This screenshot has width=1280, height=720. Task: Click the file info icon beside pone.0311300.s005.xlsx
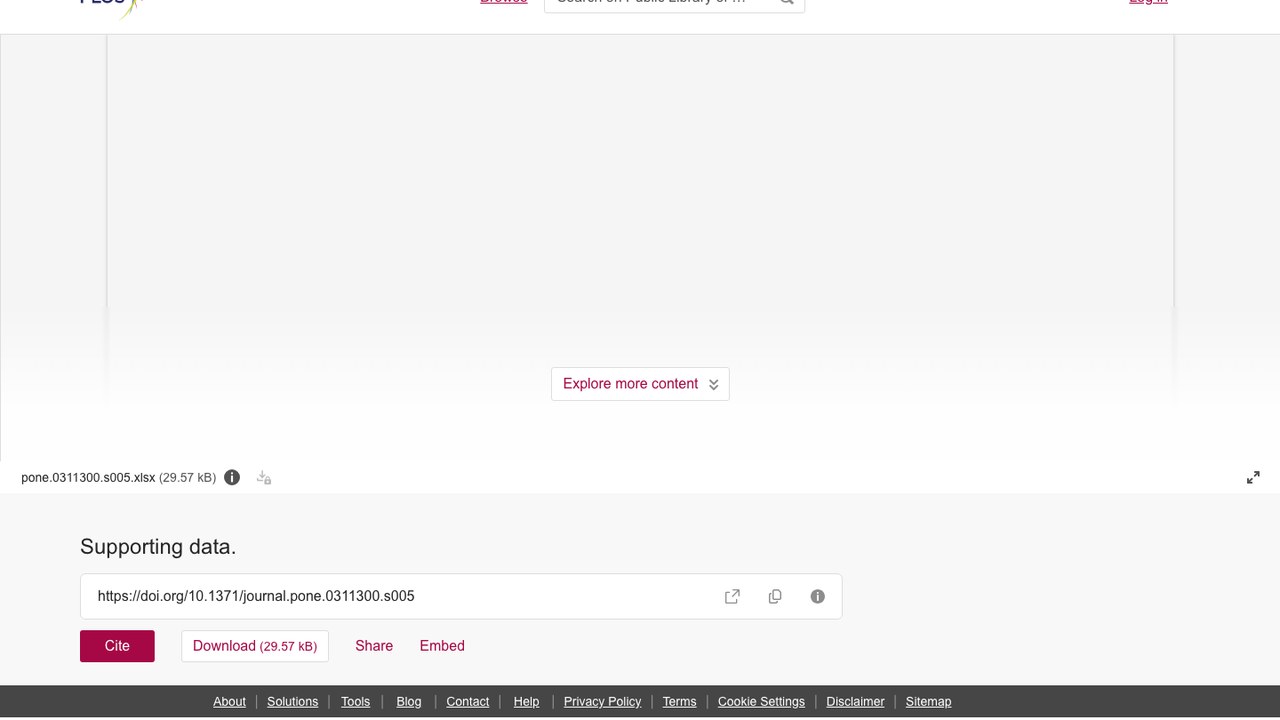[x=232, y=477]
